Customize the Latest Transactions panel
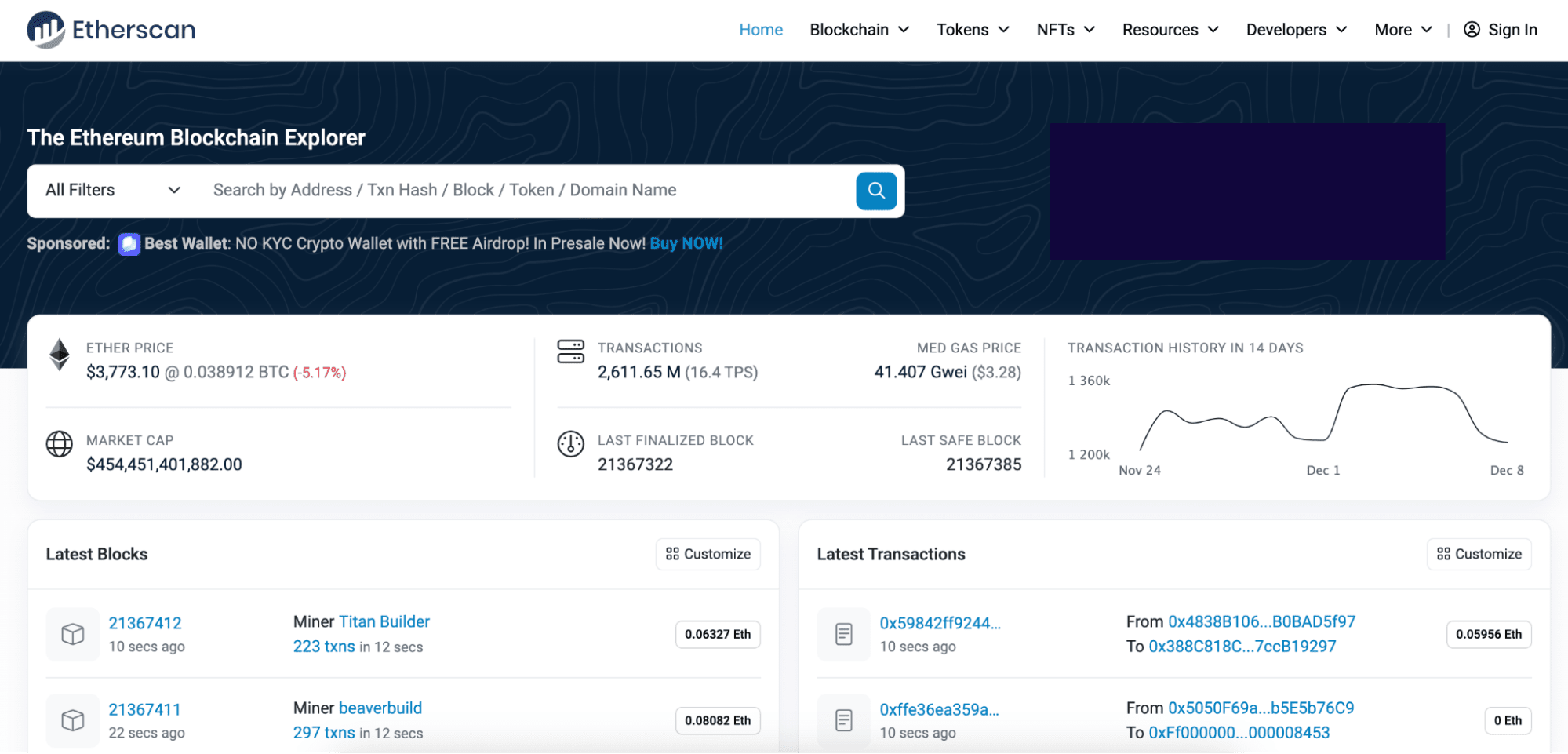The height and width of the screenshot is (754, 1568). 1479,555
